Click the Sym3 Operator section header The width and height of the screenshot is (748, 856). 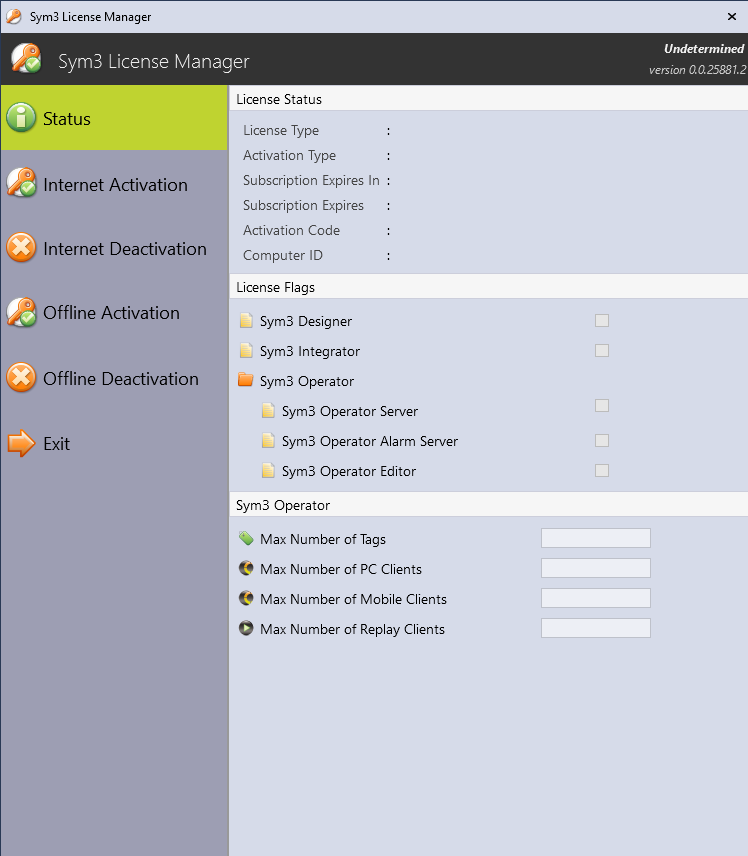pos(283,506)
